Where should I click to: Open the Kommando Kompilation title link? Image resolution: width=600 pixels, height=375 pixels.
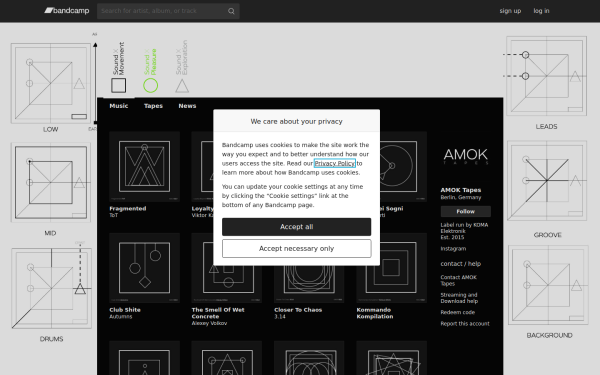click(375, 313)
